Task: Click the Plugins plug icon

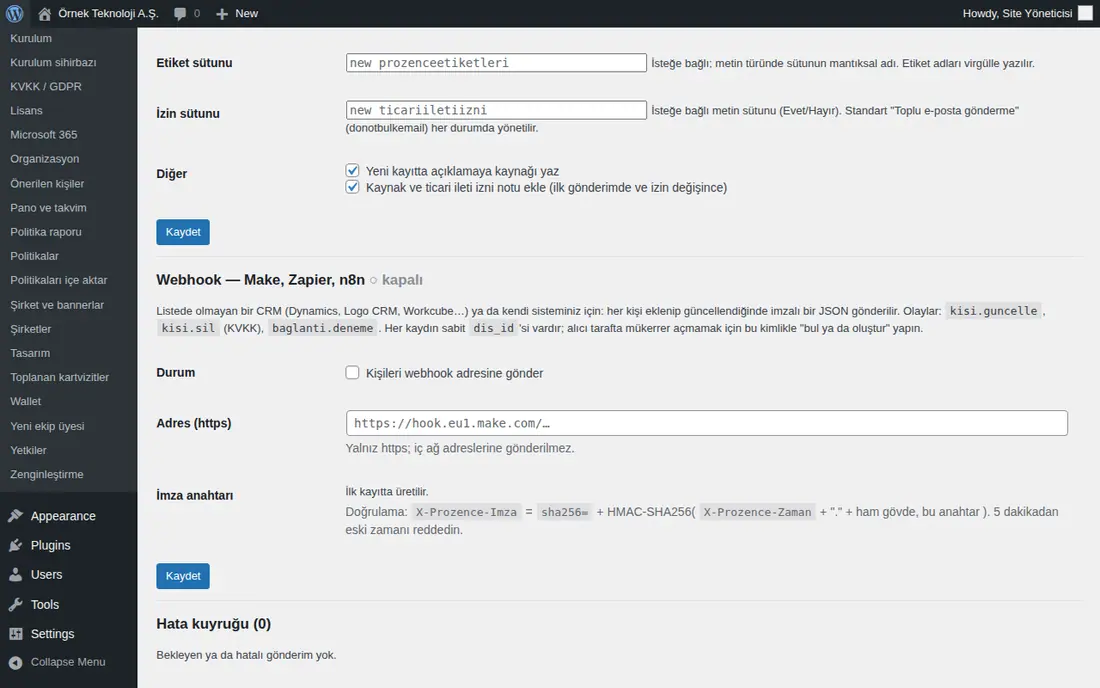Action: click(x=15, y=545)
